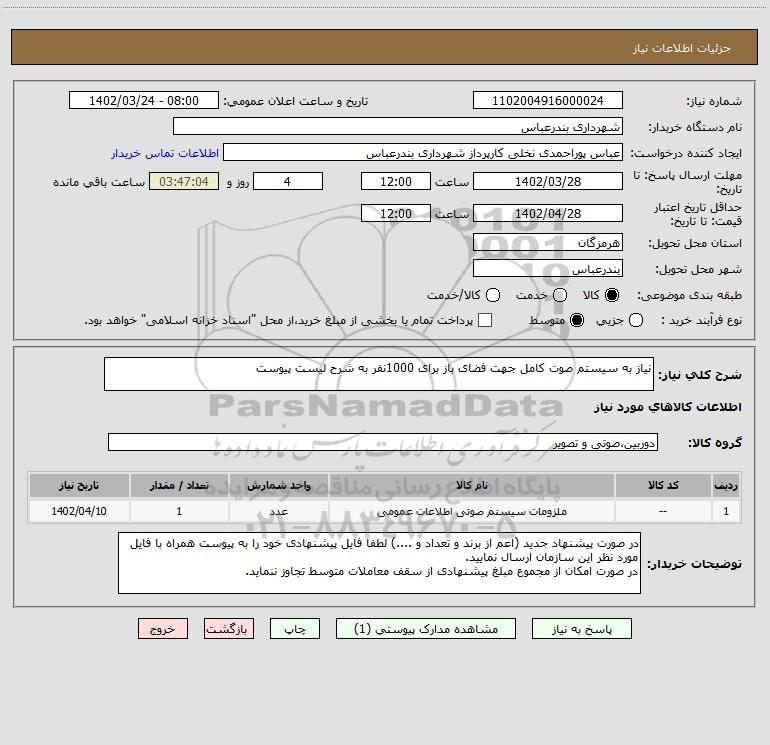Click the request creator field عباس پوراحمدی

point(423,152)
